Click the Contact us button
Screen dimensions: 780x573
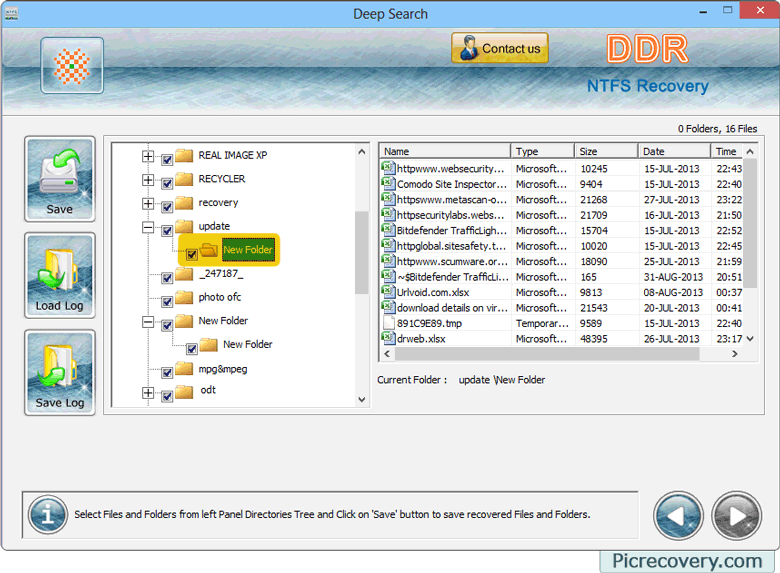(500, 48)
